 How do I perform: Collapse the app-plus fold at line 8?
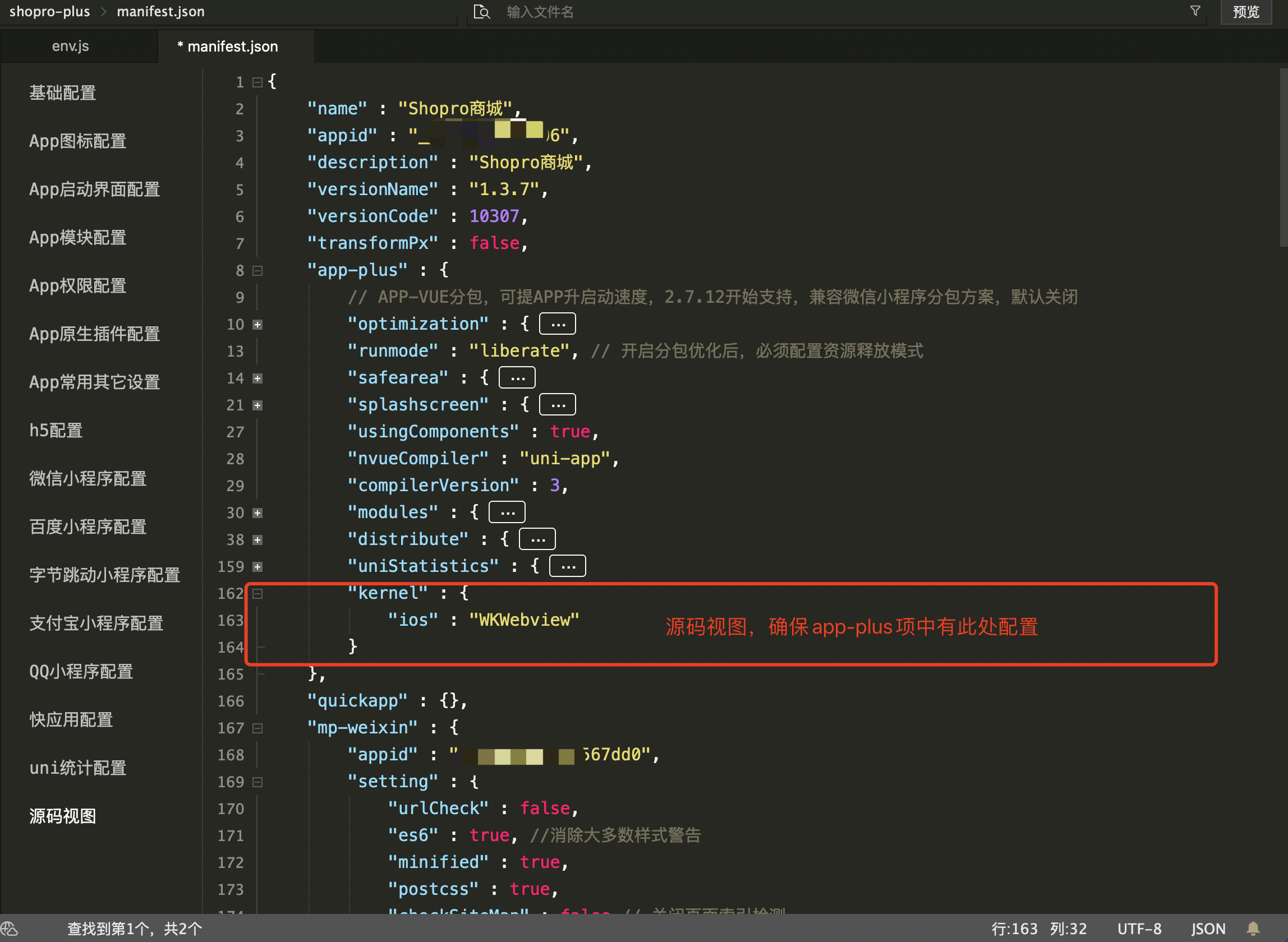point(257,270)
